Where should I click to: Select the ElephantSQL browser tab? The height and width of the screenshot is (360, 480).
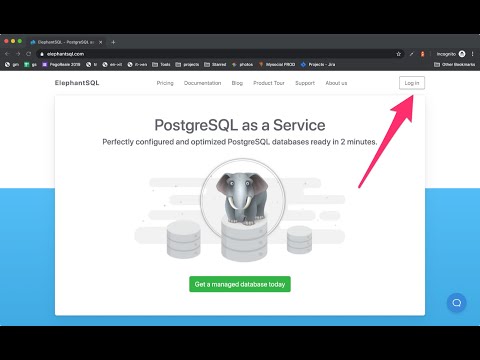[65, 42]
